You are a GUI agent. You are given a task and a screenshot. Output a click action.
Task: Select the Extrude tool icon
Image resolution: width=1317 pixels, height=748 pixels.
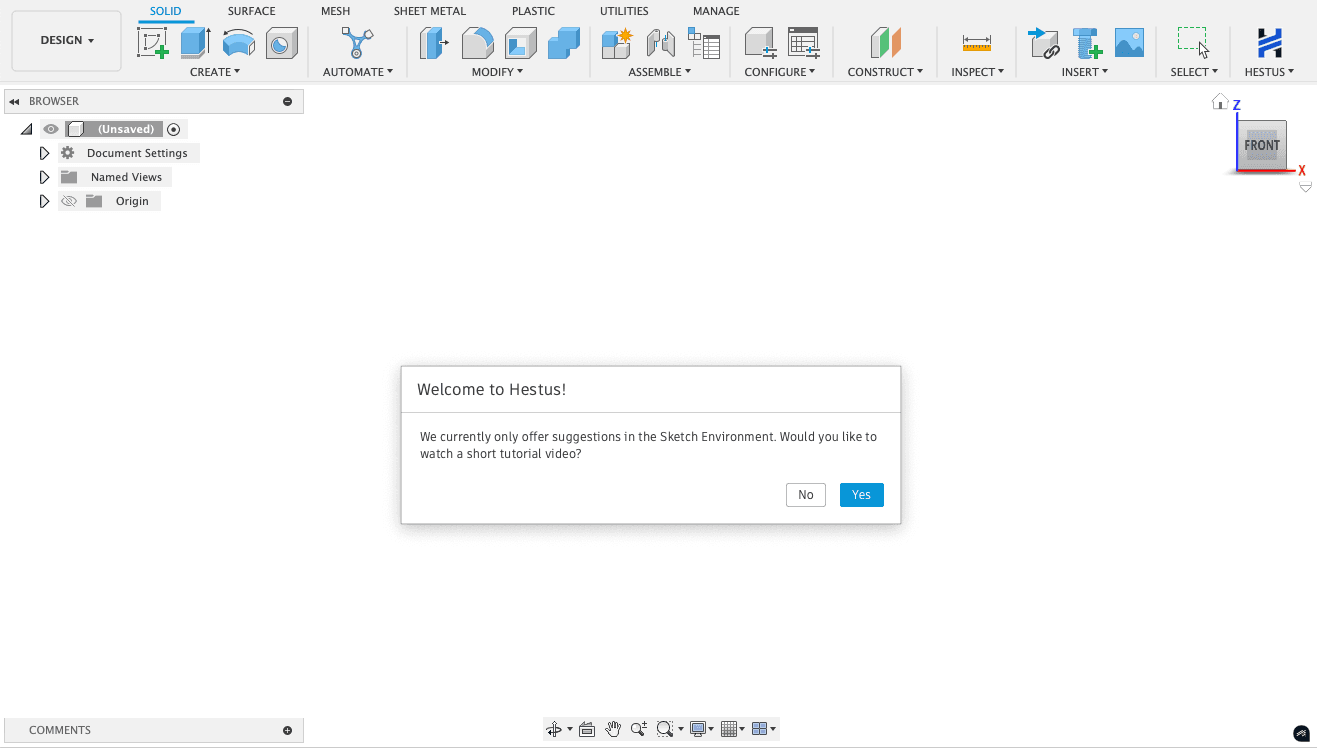point(196,43)
